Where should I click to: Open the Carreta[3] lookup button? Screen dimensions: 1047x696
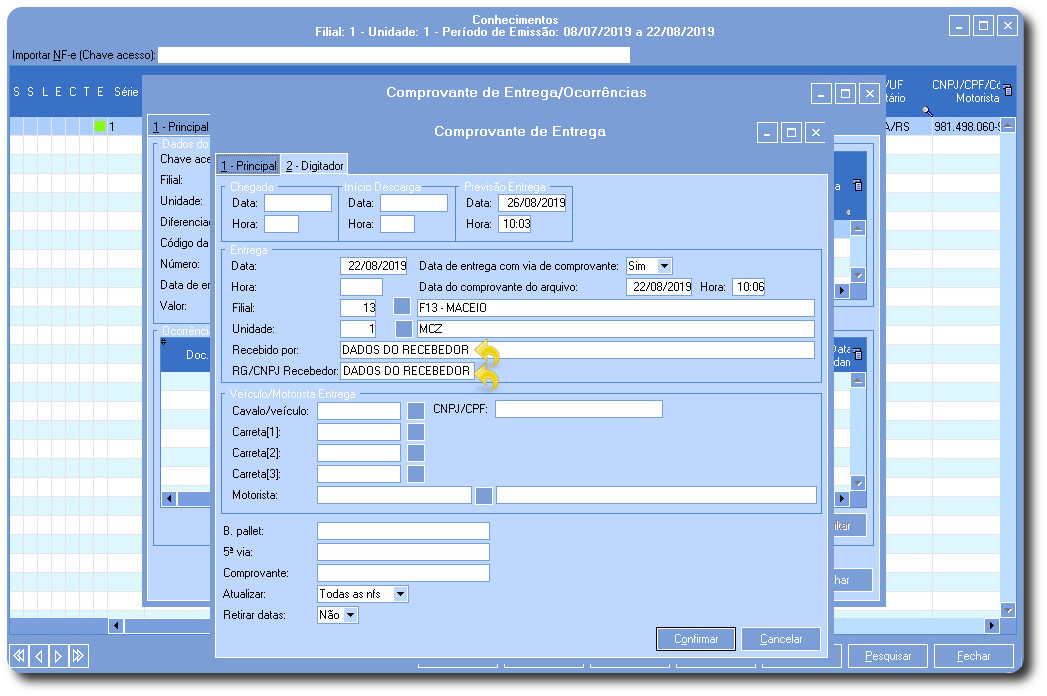click(416, 474)
